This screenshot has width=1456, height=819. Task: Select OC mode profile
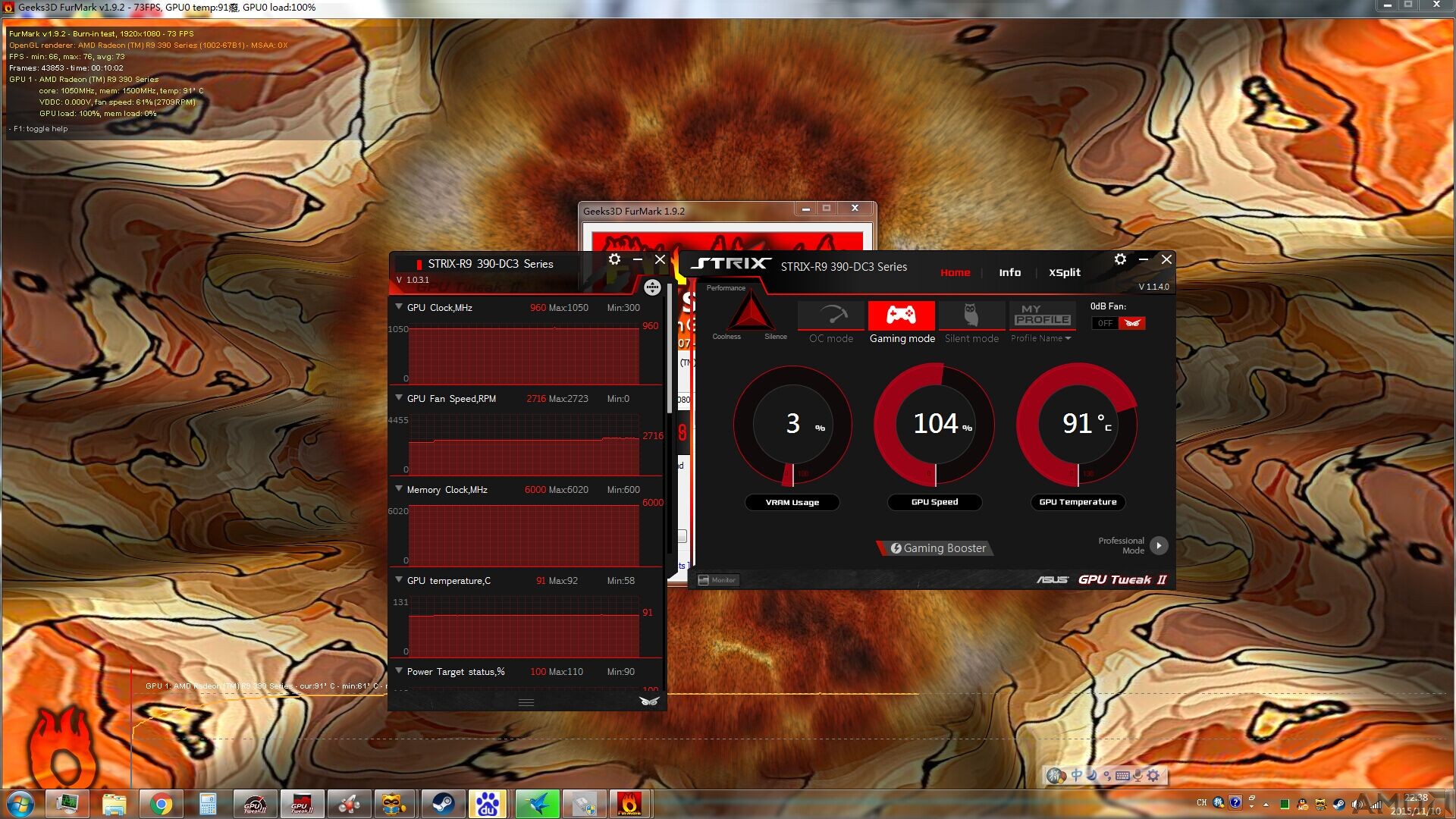point(831,315)
